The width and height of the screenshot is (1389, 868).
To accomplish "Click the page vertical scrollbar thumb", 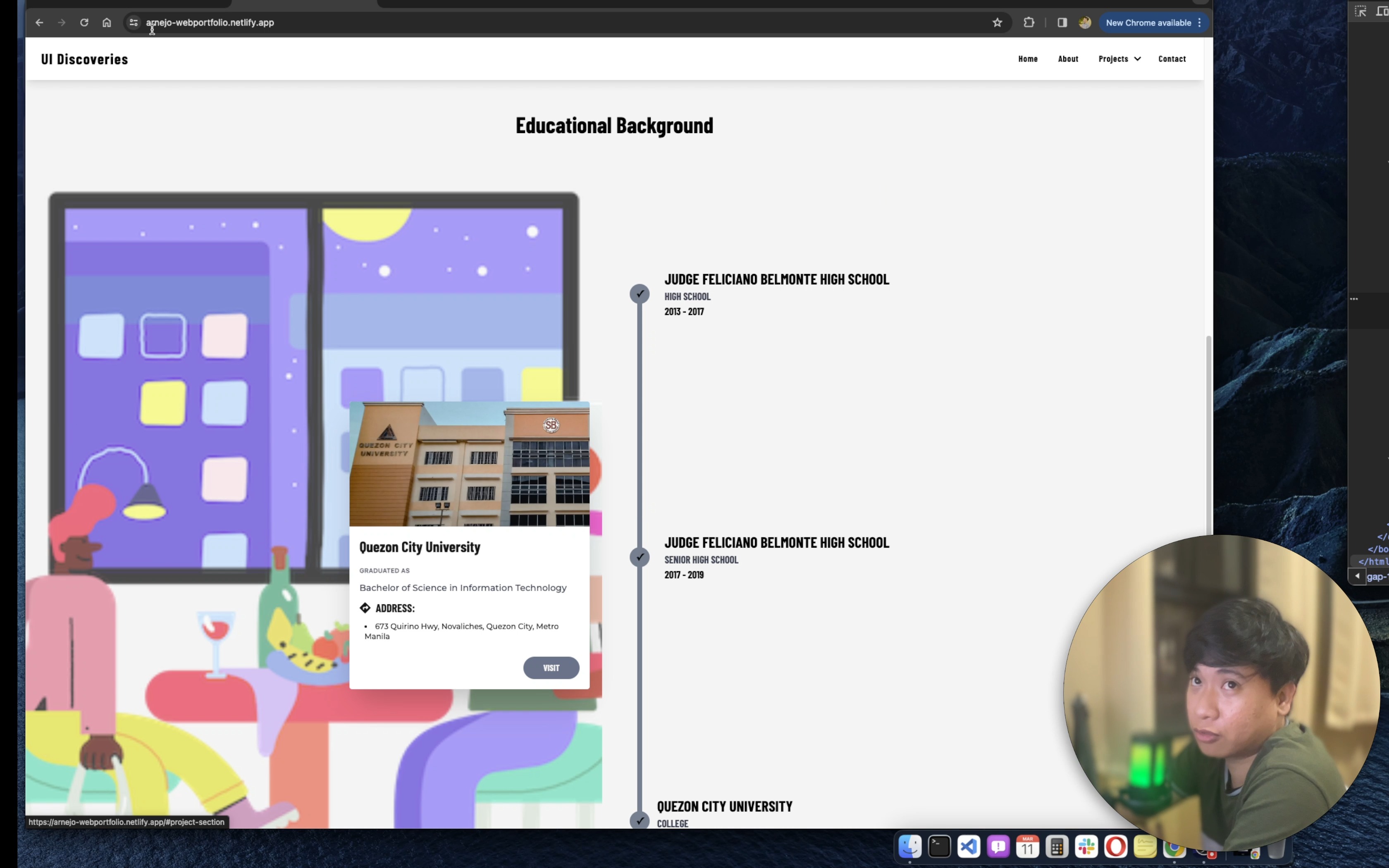I will coord(1208,436).
